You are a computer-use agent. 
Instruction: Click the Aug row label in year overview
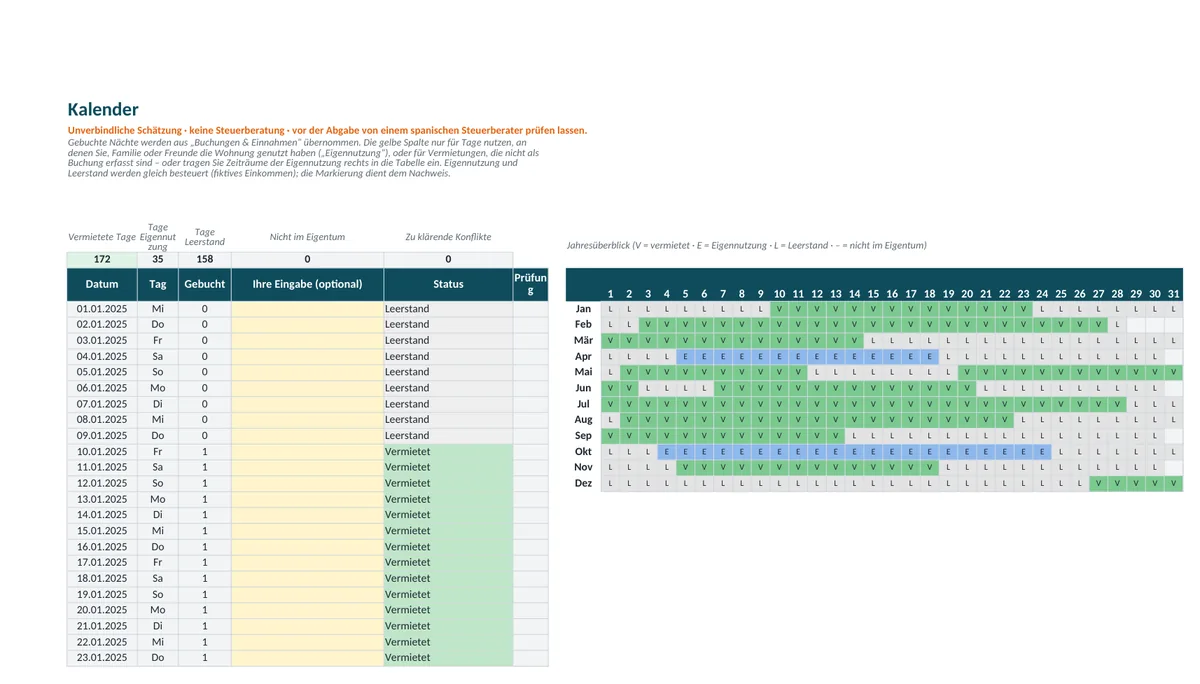coord(583,420)
